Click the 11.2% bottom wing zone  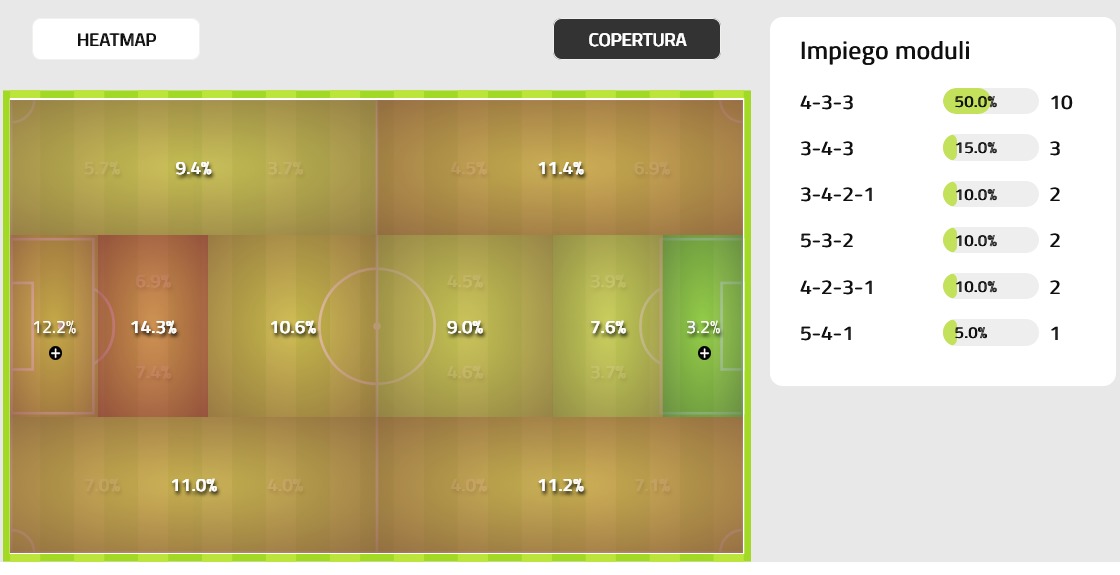560,486
